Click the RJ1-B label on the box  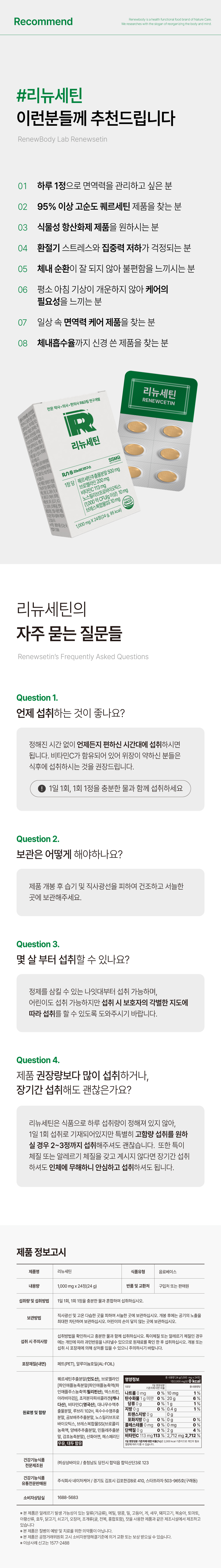[x=68, y=473]
